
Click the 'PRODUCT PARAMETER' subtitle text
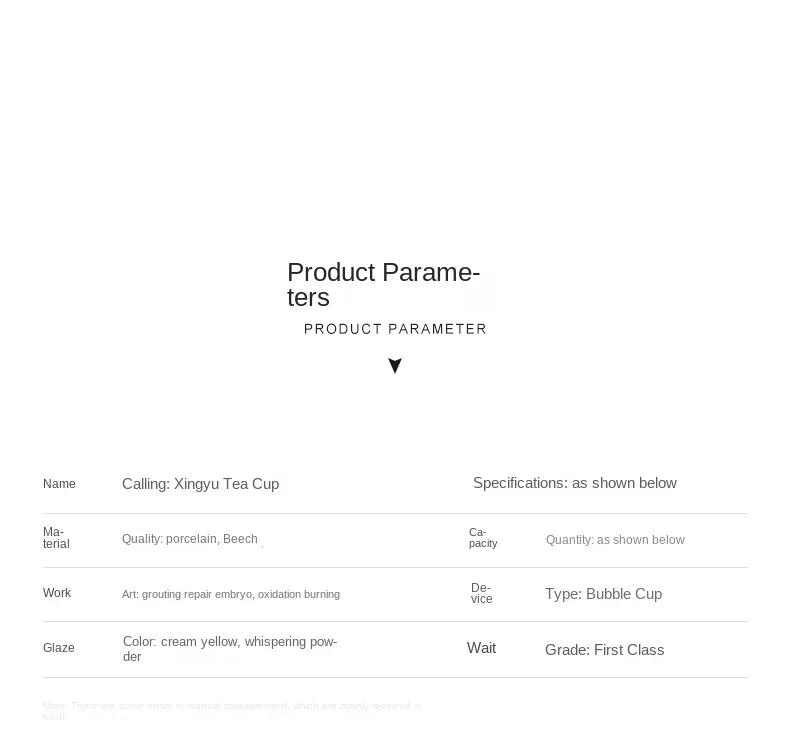coord(395,329)
